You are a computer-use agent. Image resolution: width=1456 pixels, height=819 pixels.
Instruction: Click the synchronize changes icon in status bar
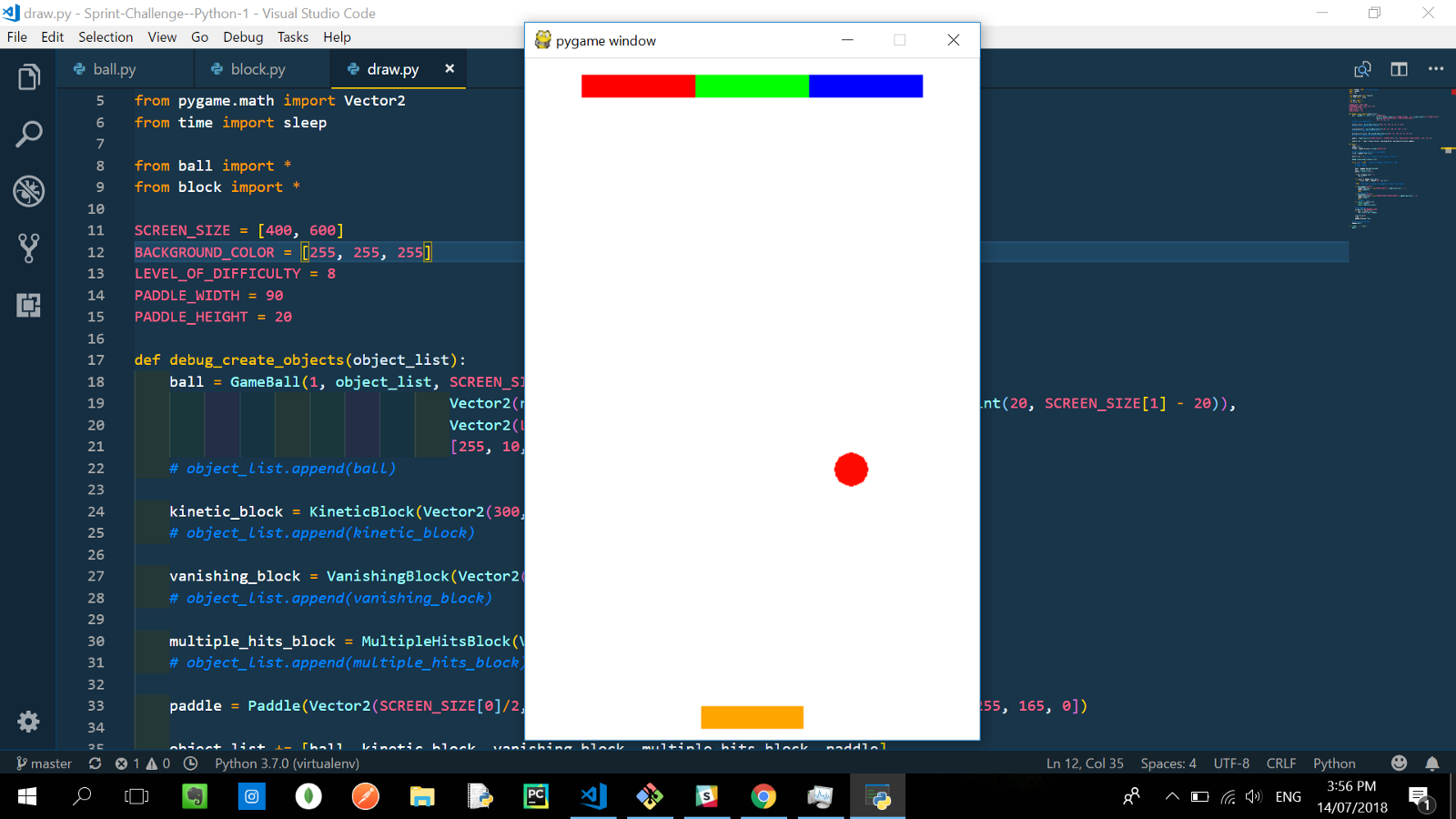click(x=95, y=763)
